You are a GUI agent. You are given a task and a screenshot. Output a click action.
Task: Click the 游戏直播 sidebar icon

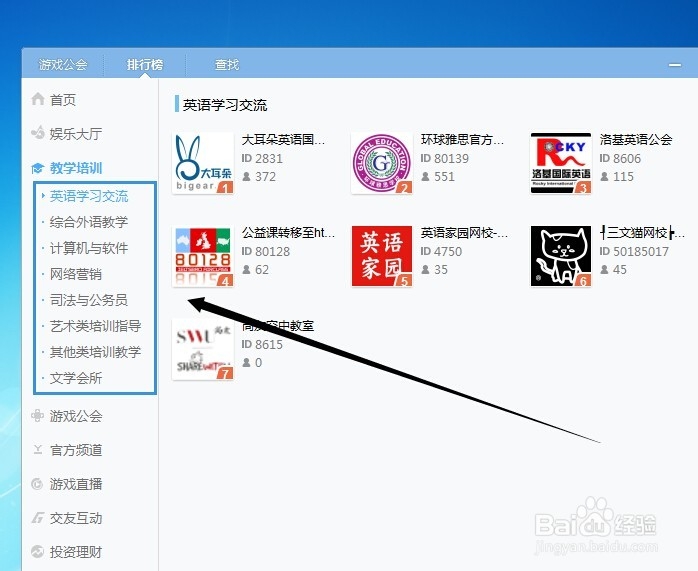click(x=38, y=484)
